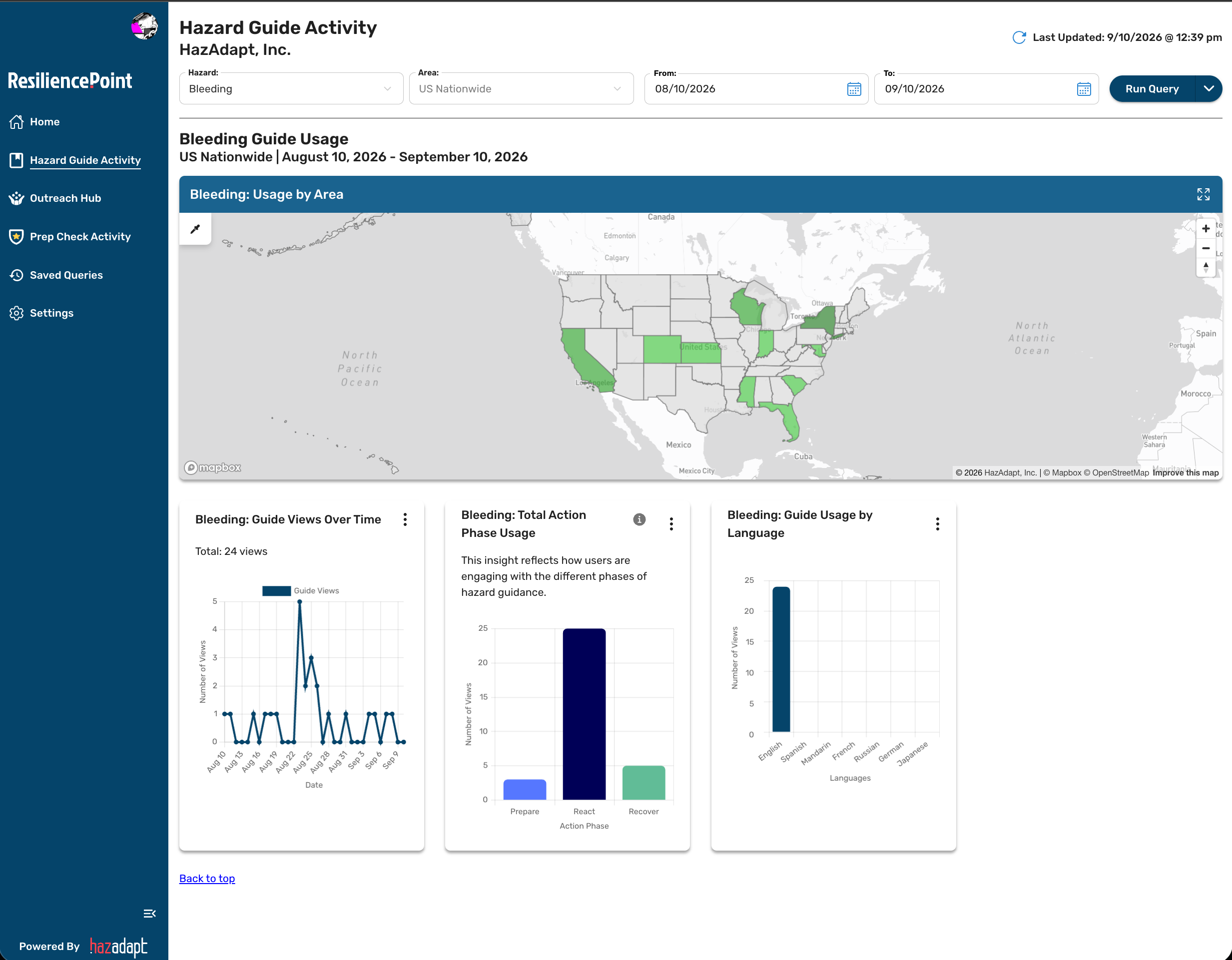Click the info icon for Action Phase Usage
1232x960 pixels.
[x=639, y=519]
